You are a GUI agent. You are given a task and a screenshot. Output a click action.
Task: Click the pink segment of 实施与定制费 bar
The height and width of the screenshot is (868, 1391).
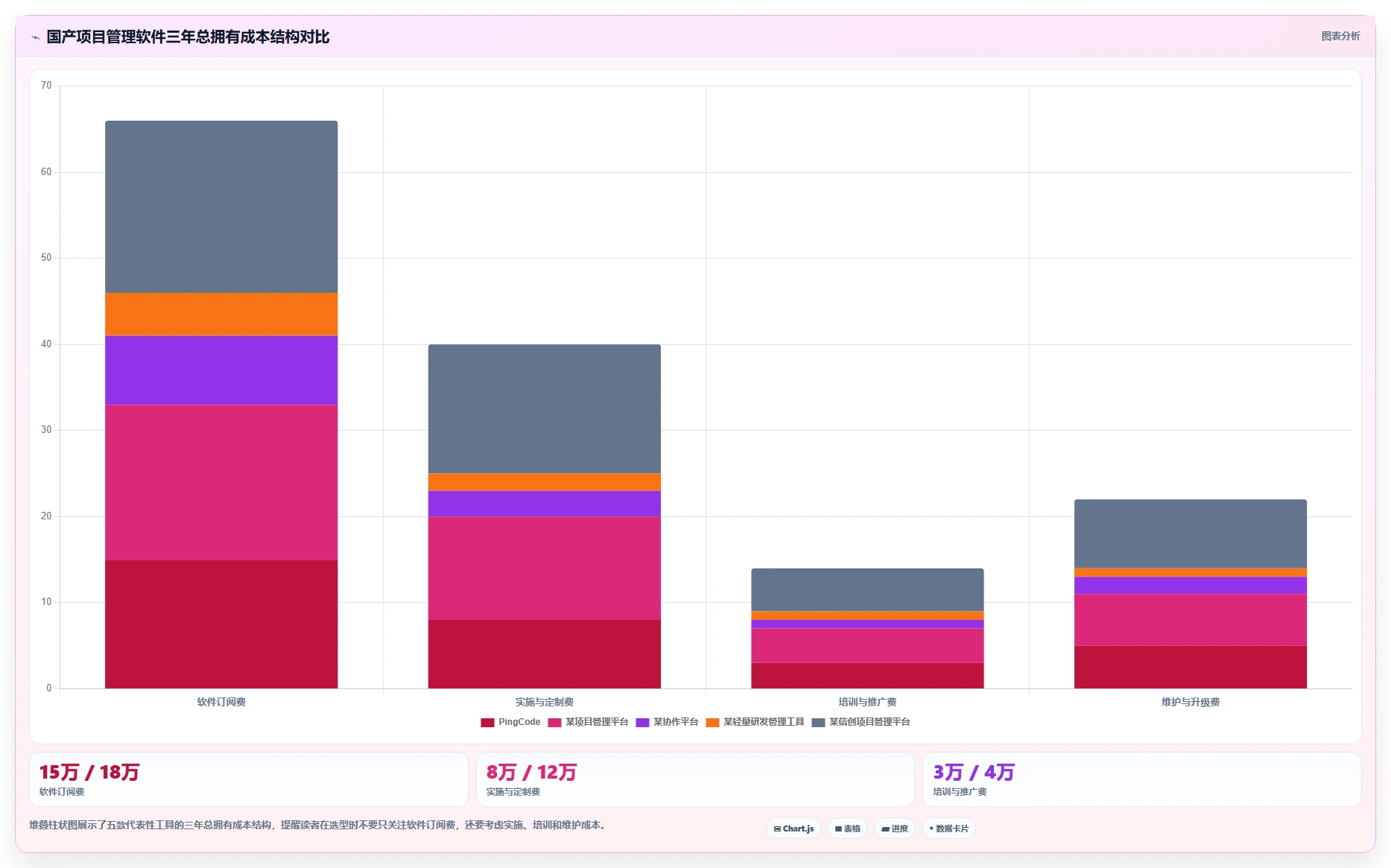(x=544, y=568)
